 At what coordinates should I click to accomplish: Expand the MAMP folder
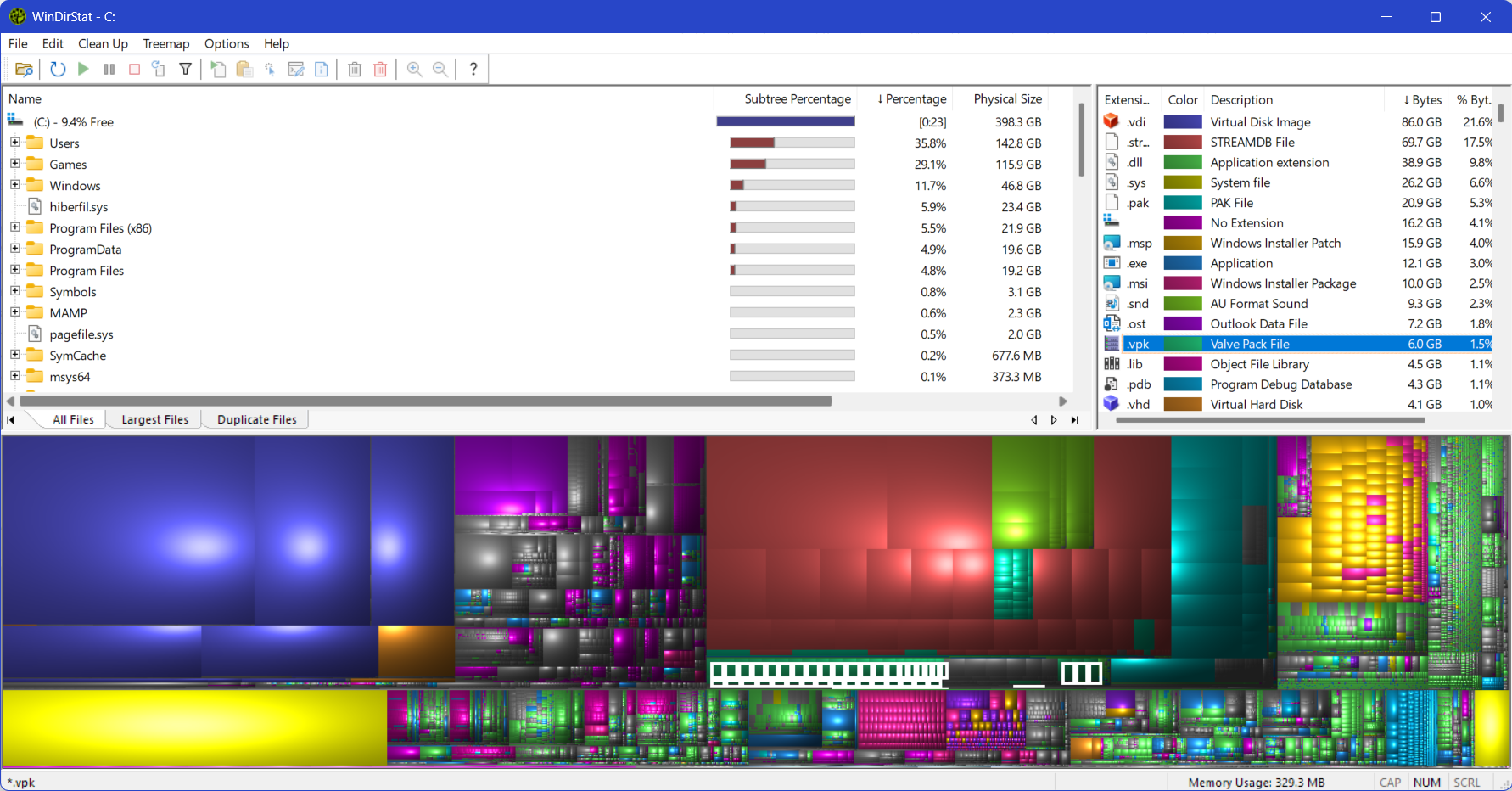click(14, 312)
